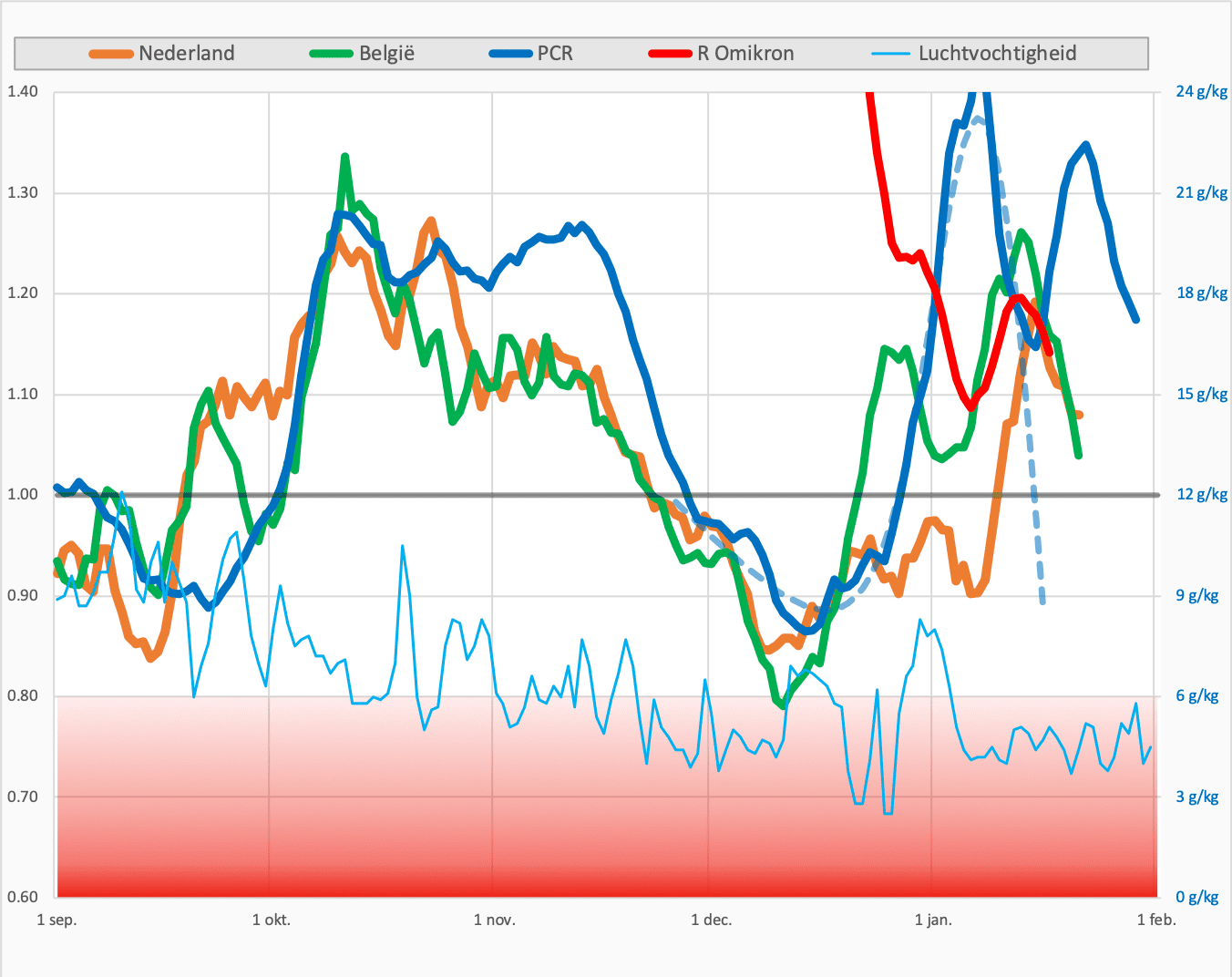Select the België legend label
This screenshot has width=1232, height=977.
coord(386,54)
